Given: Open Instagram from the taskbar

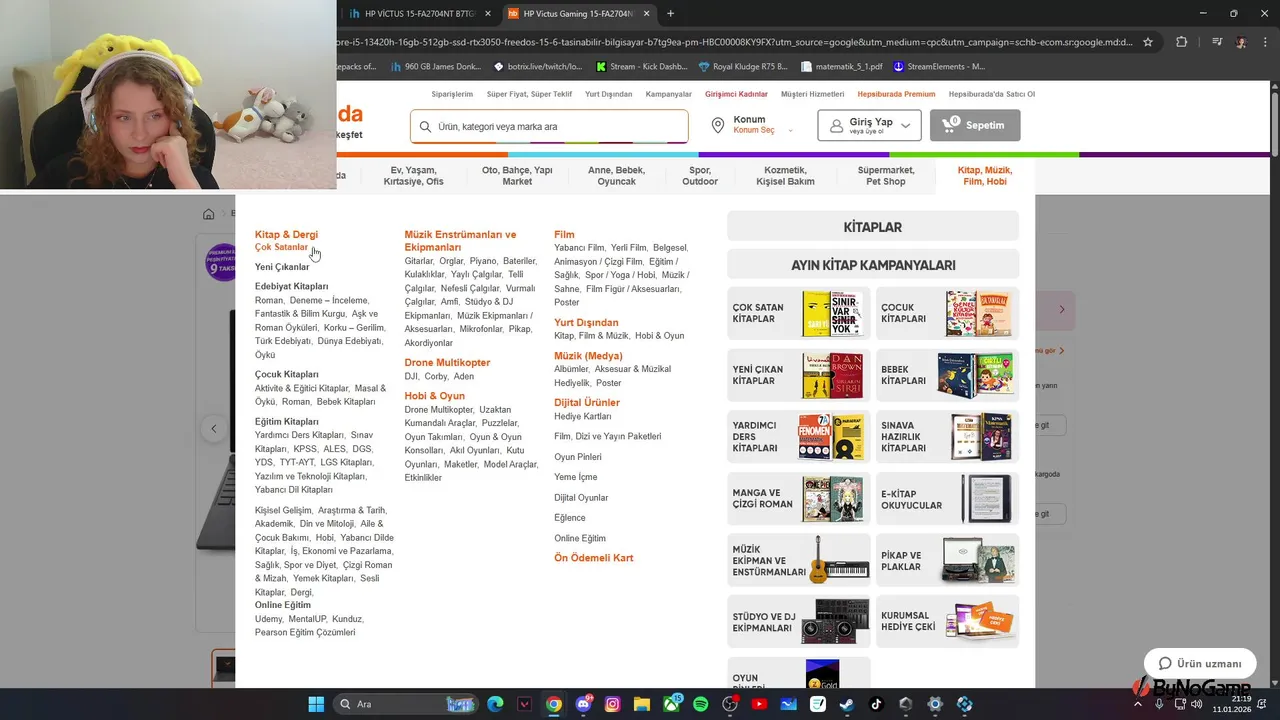Looking at the screenshot, I should click(612, 704).
